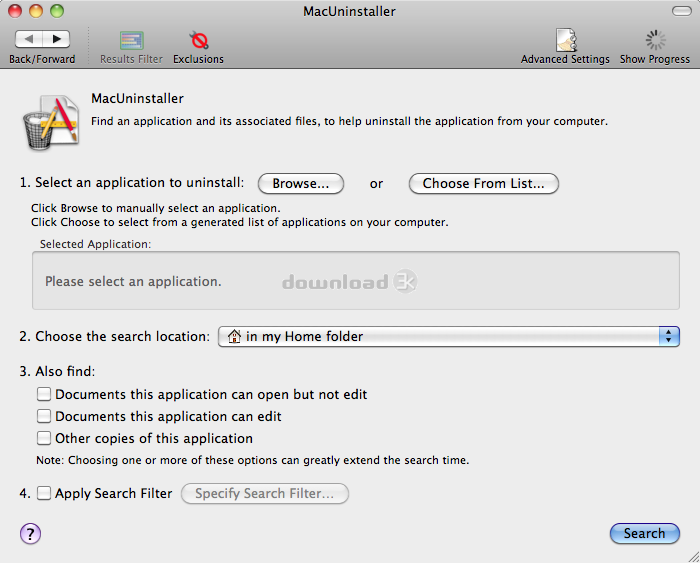Image resolution: width=700 pixels, height=563 pixels.
Task: Open help with the question mark button
Action: coord(30,534)
